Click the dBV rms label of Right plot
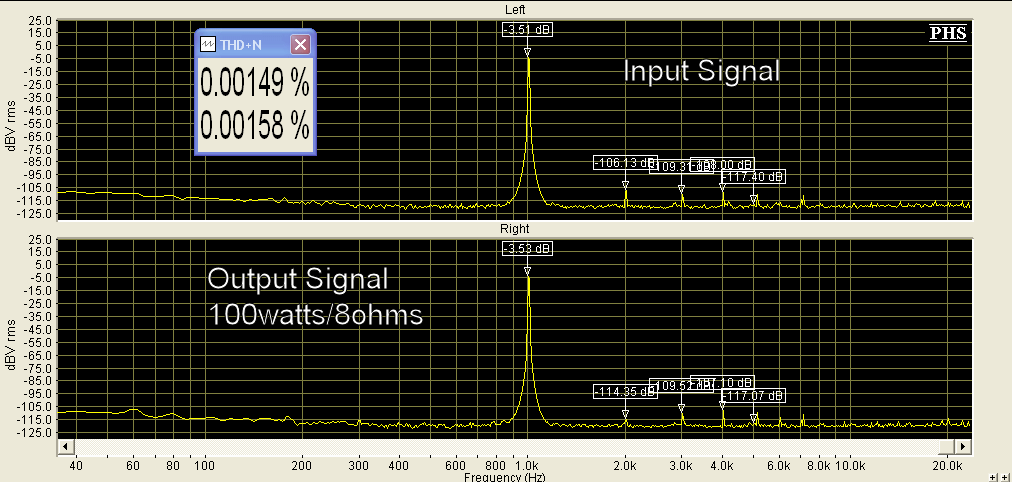 pyautogui.click(x=9, y=344)
